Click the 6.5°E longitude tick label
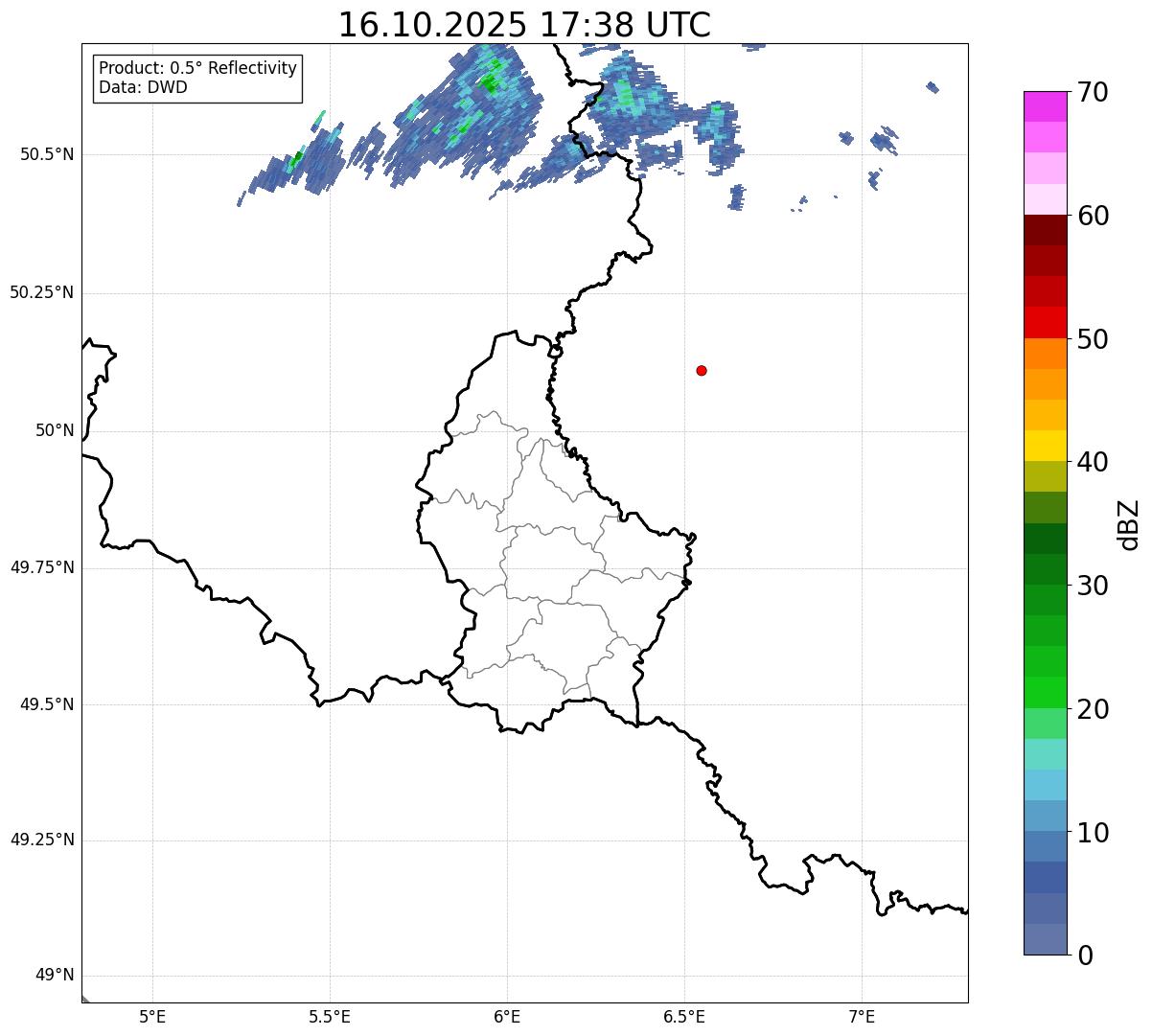1152x1036 pixels. tap(684, 1017)
